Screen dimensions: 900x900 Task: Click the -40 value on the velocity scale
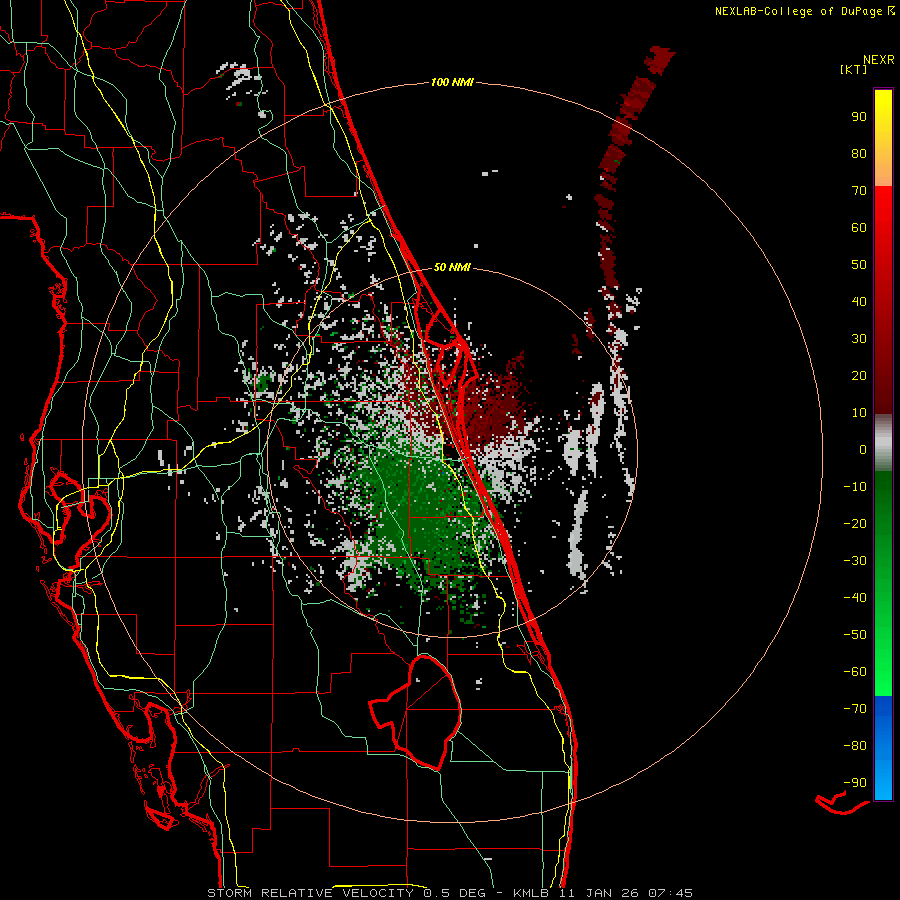click(855, 598)
